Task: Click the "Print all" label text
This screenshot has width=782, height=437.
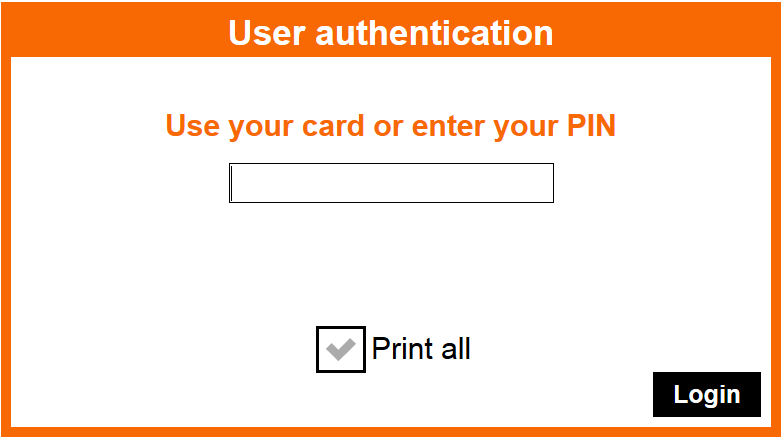Action: pos(421,349)
